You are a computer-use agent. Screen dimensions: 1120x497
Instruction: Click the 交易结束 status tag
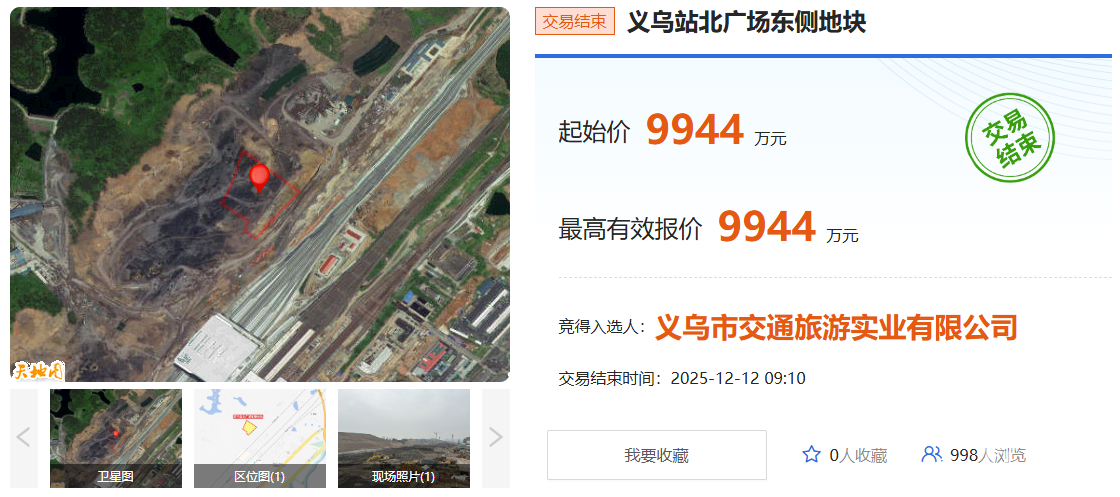pyautogui.click(x=574, y=22)
